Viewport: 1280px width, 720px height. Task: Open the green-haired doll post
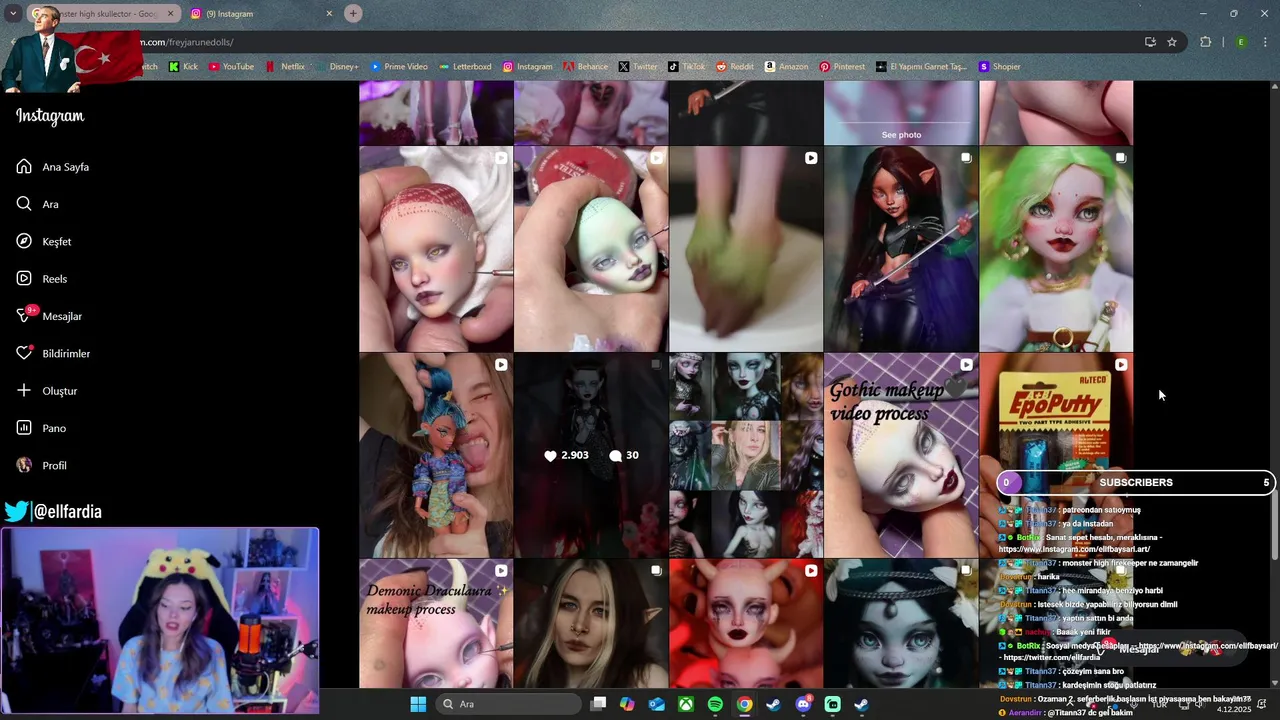point(1056,249)
